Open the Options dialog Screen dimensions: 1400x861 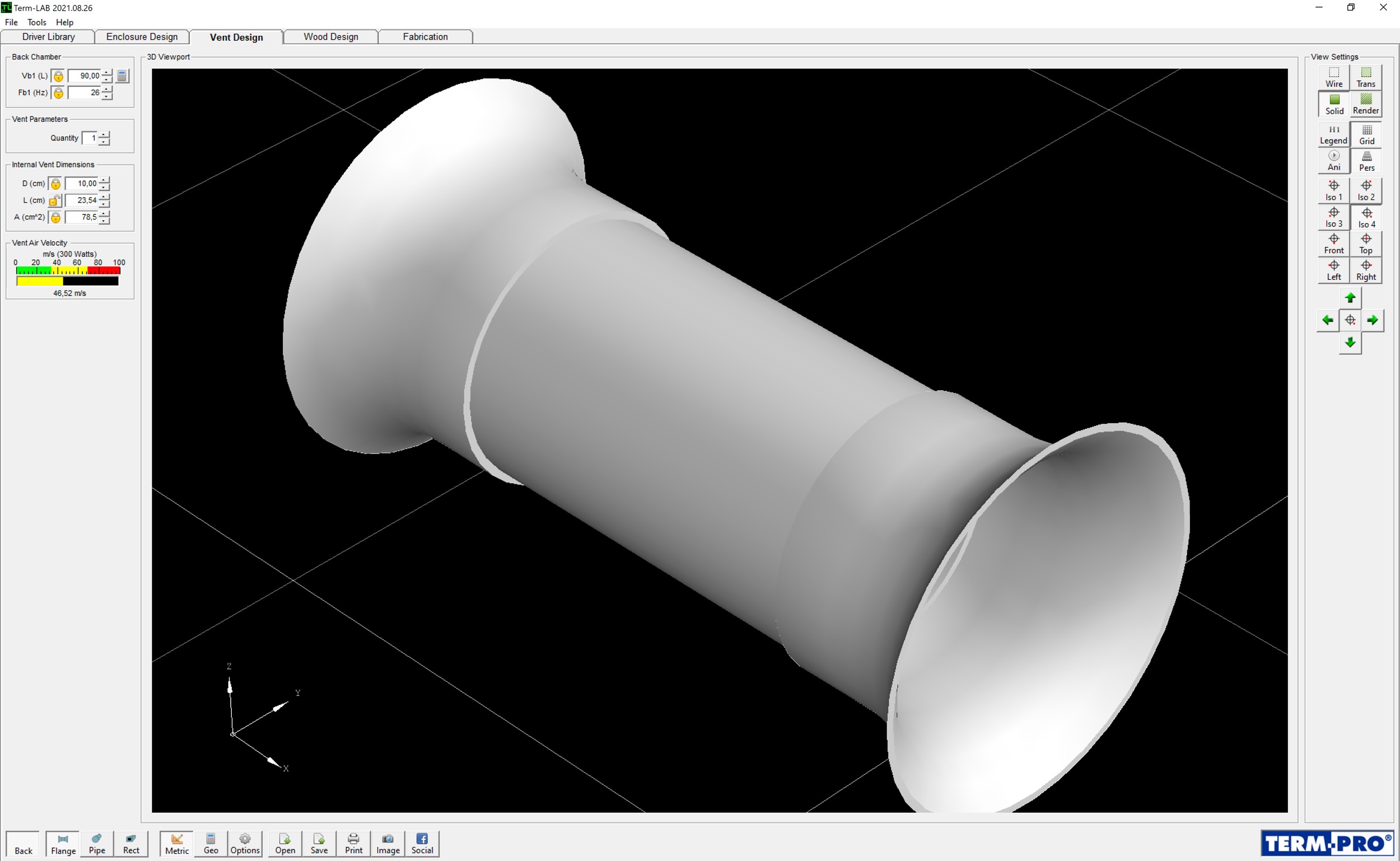[x=245, y=843]
